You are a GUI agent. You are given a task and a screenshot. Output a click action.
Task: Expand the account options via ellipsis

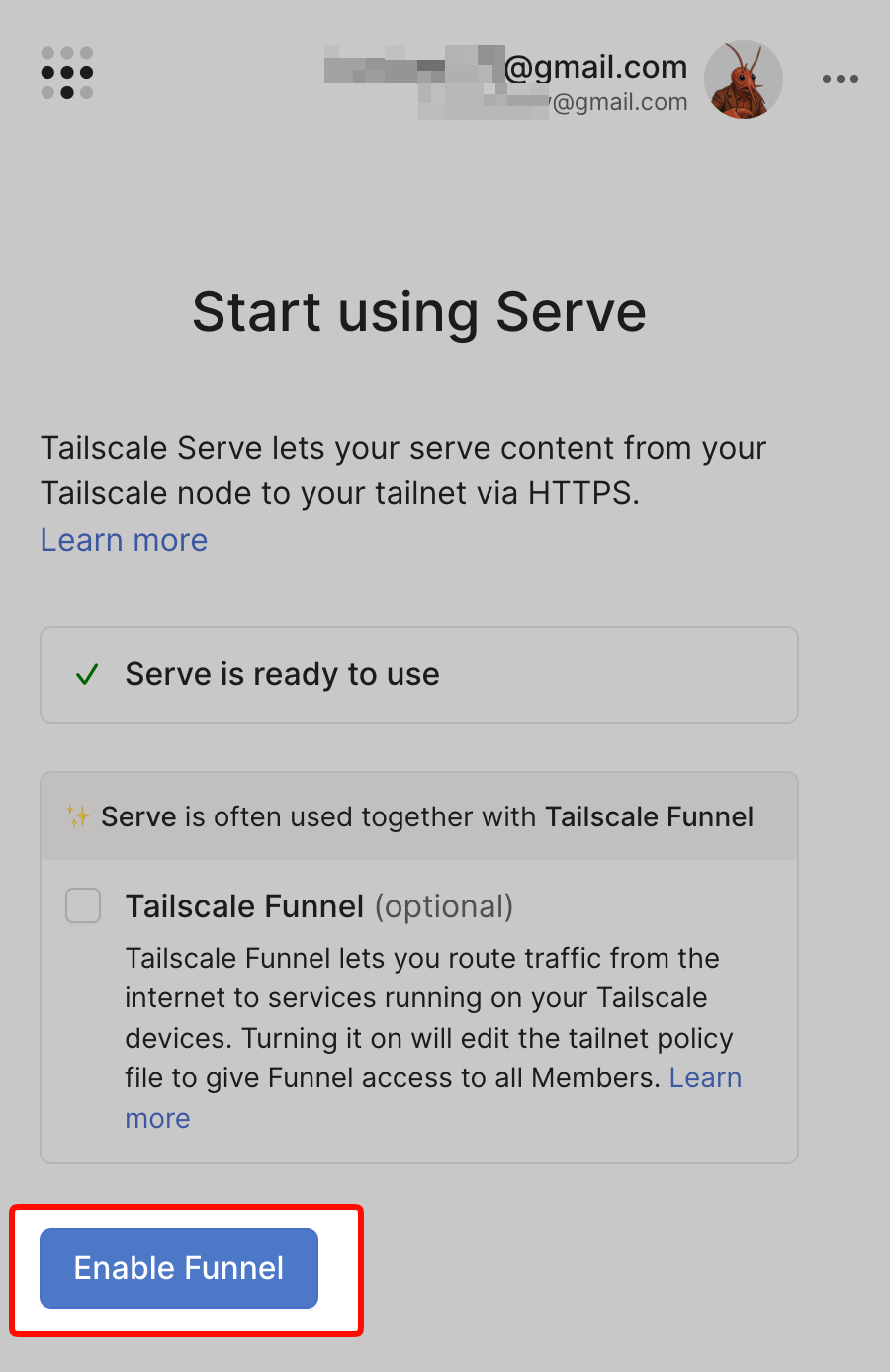pos(840,79)
